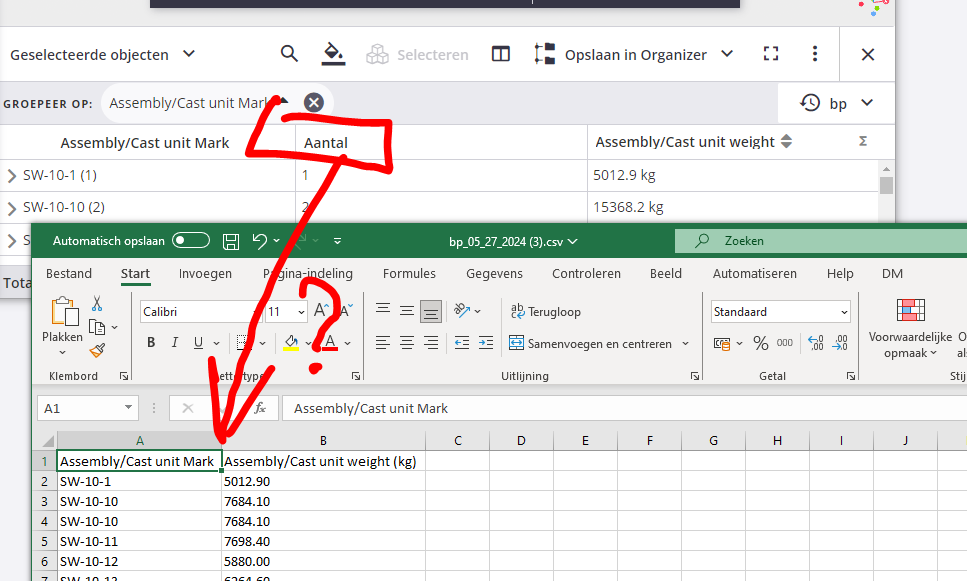
Task: Open the Controleren tab
Action: point(586,273)
